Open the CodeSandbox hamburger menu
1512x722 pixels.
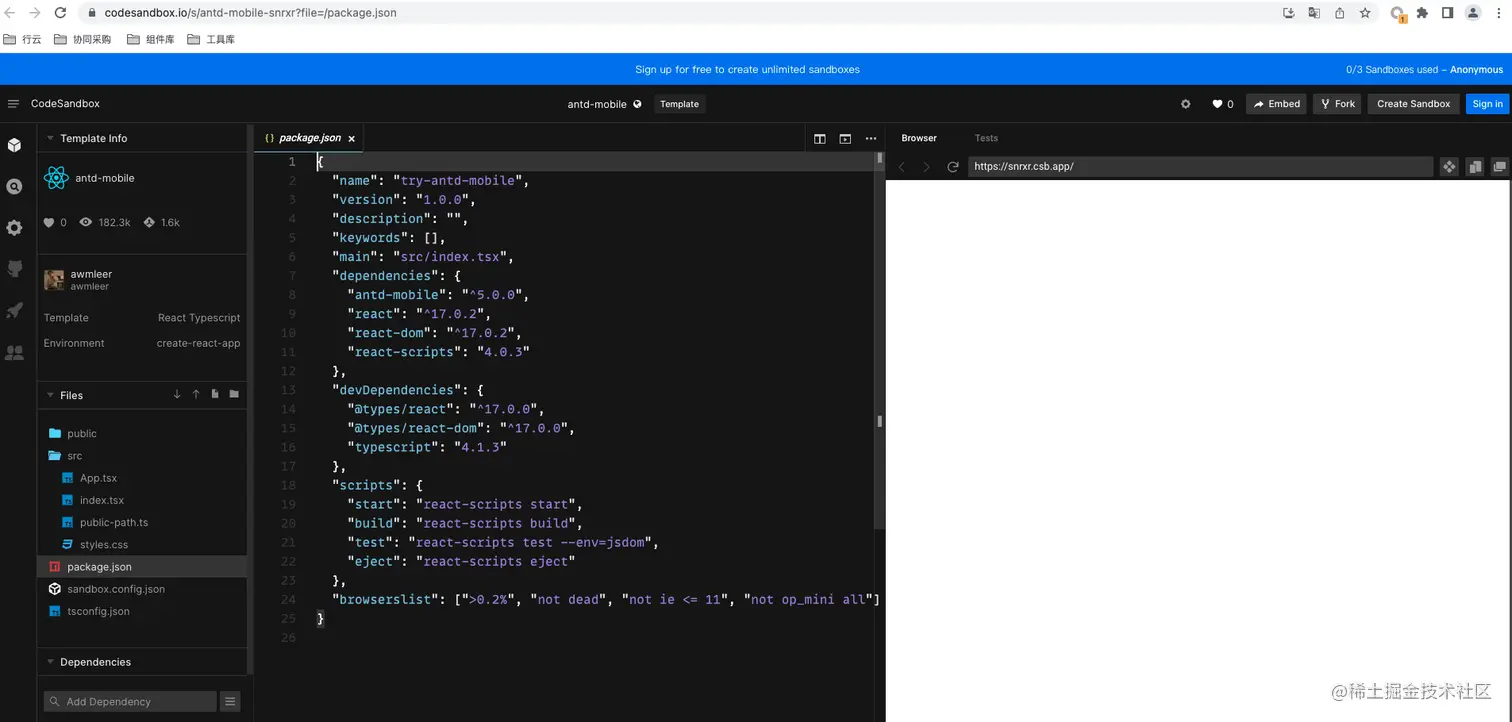13,104
